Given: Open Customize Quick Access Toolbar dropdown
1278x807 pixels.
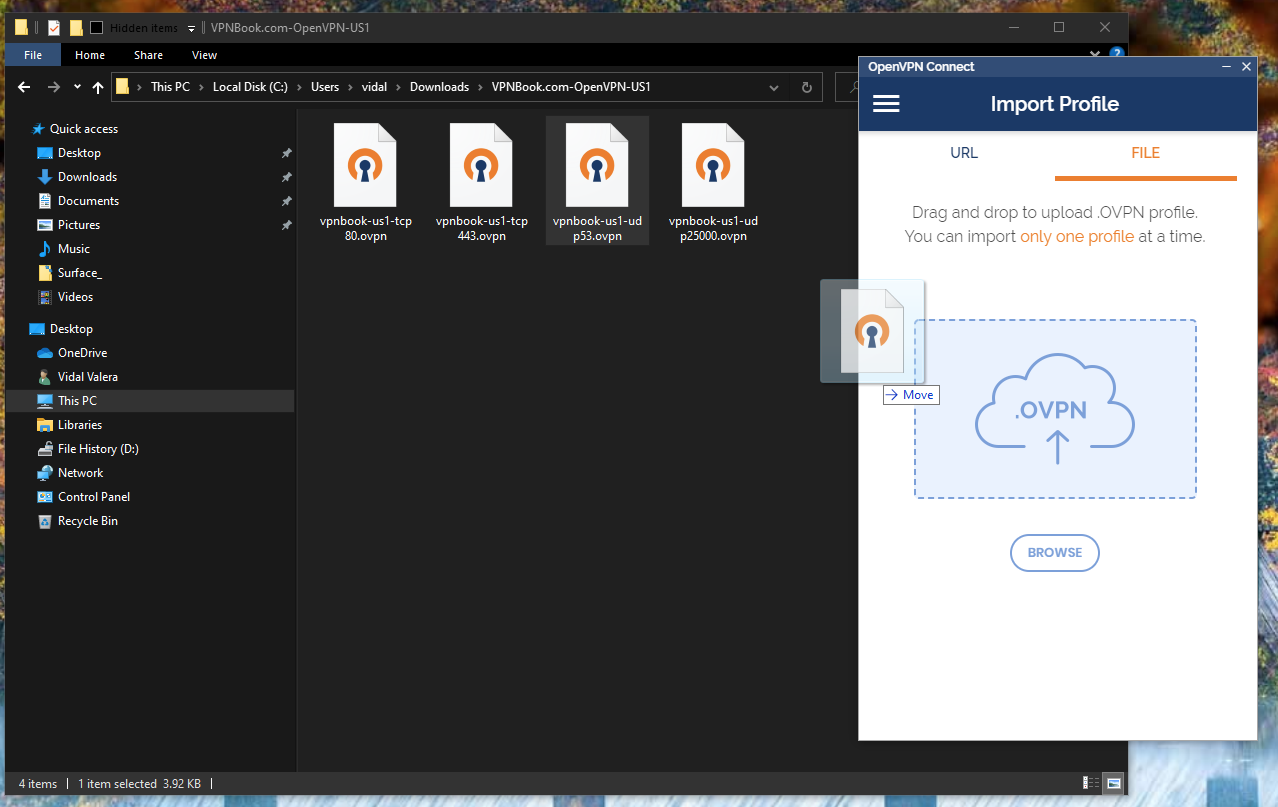Looking at the screenshot, I should 191,28.
